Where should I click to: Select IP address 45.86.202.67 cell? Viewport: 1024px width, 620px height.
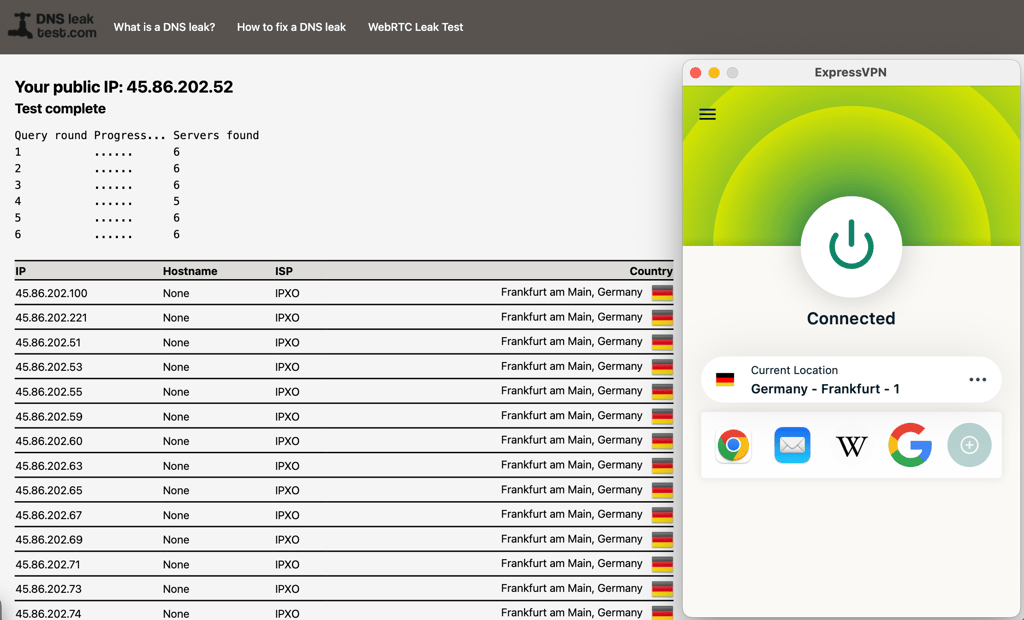pyautogui.click(x=49, y=515)
